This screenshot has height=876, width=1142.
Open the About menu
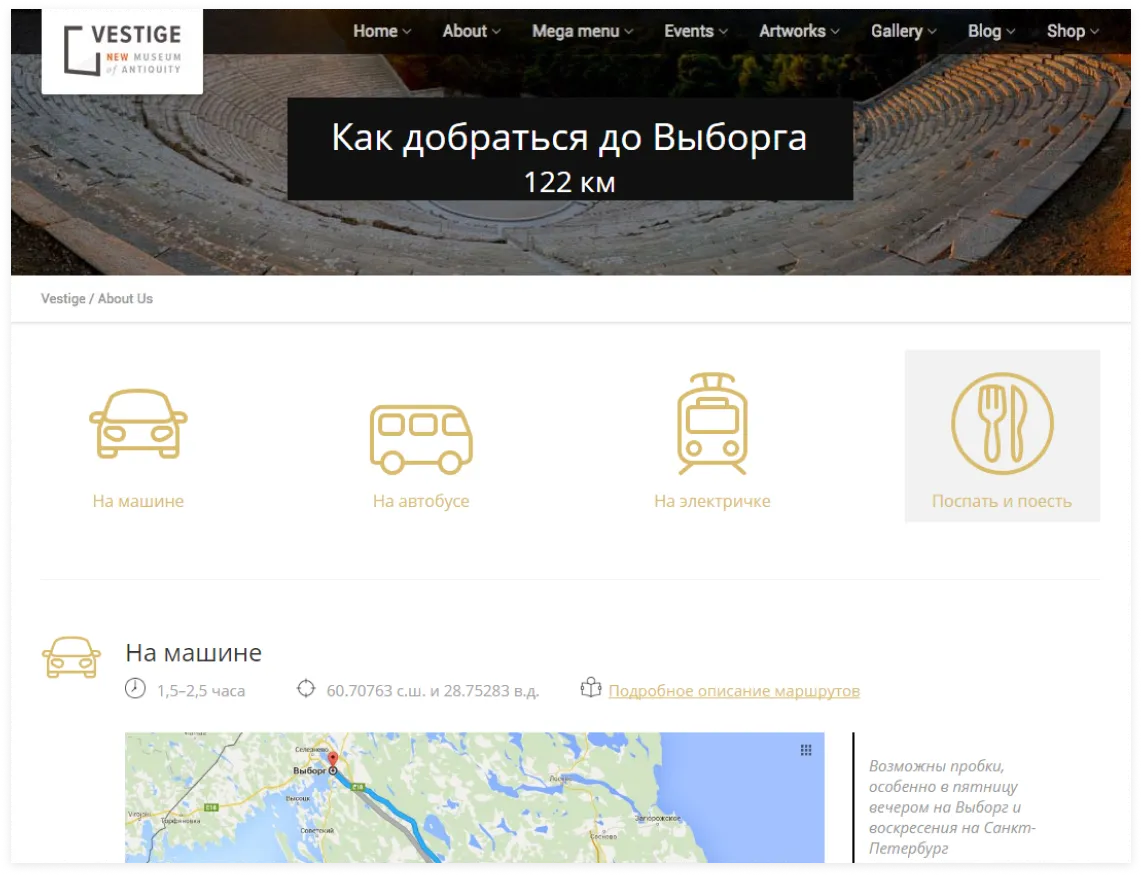click(x=471, y=31)
